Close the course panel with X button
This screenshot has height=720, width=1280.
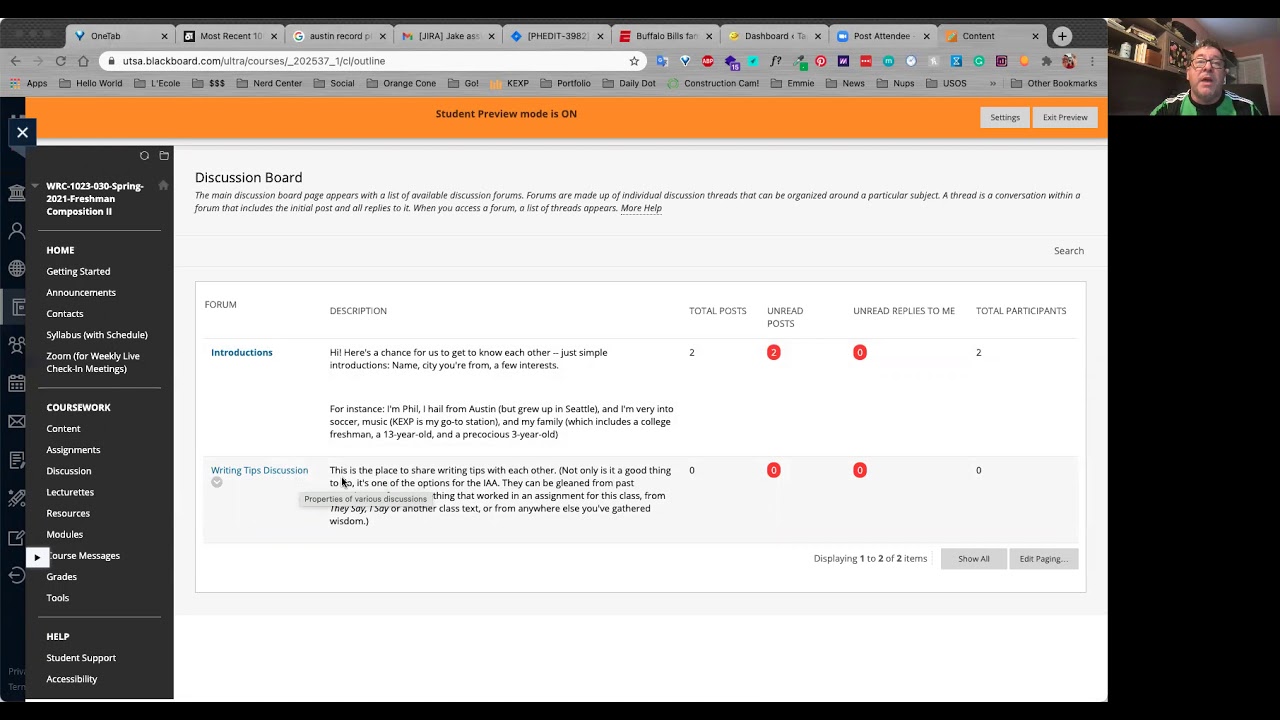click(22, 132)
